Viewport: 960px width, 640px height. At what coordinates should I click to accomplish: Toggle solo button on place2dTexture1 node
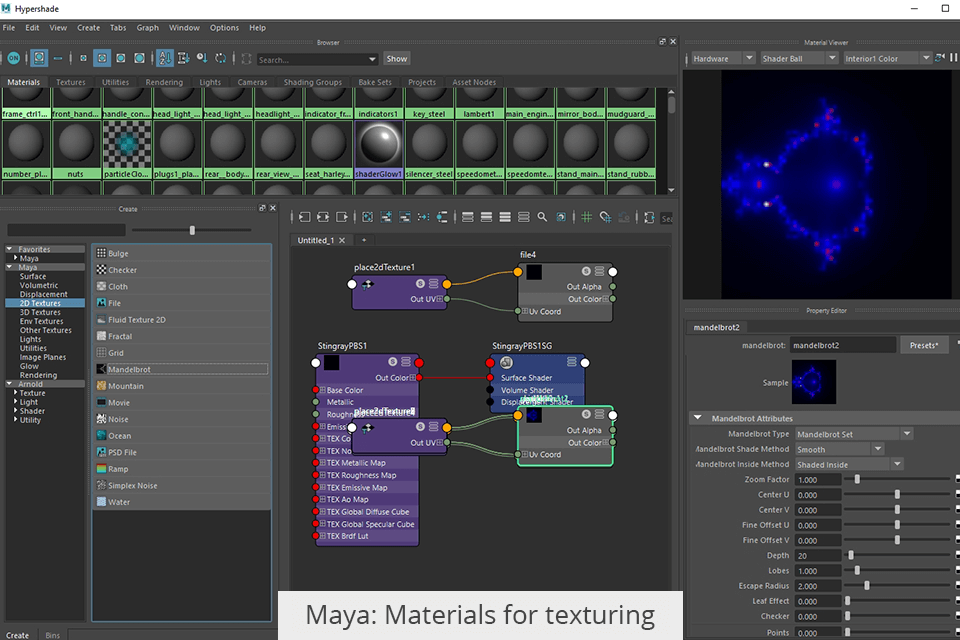(x=421, y=284)
